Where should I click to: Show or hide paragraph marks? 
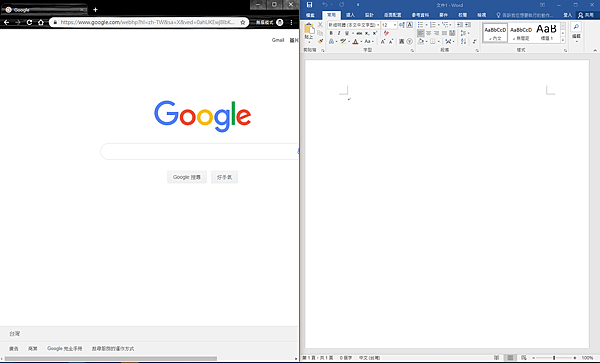point(474,41)
